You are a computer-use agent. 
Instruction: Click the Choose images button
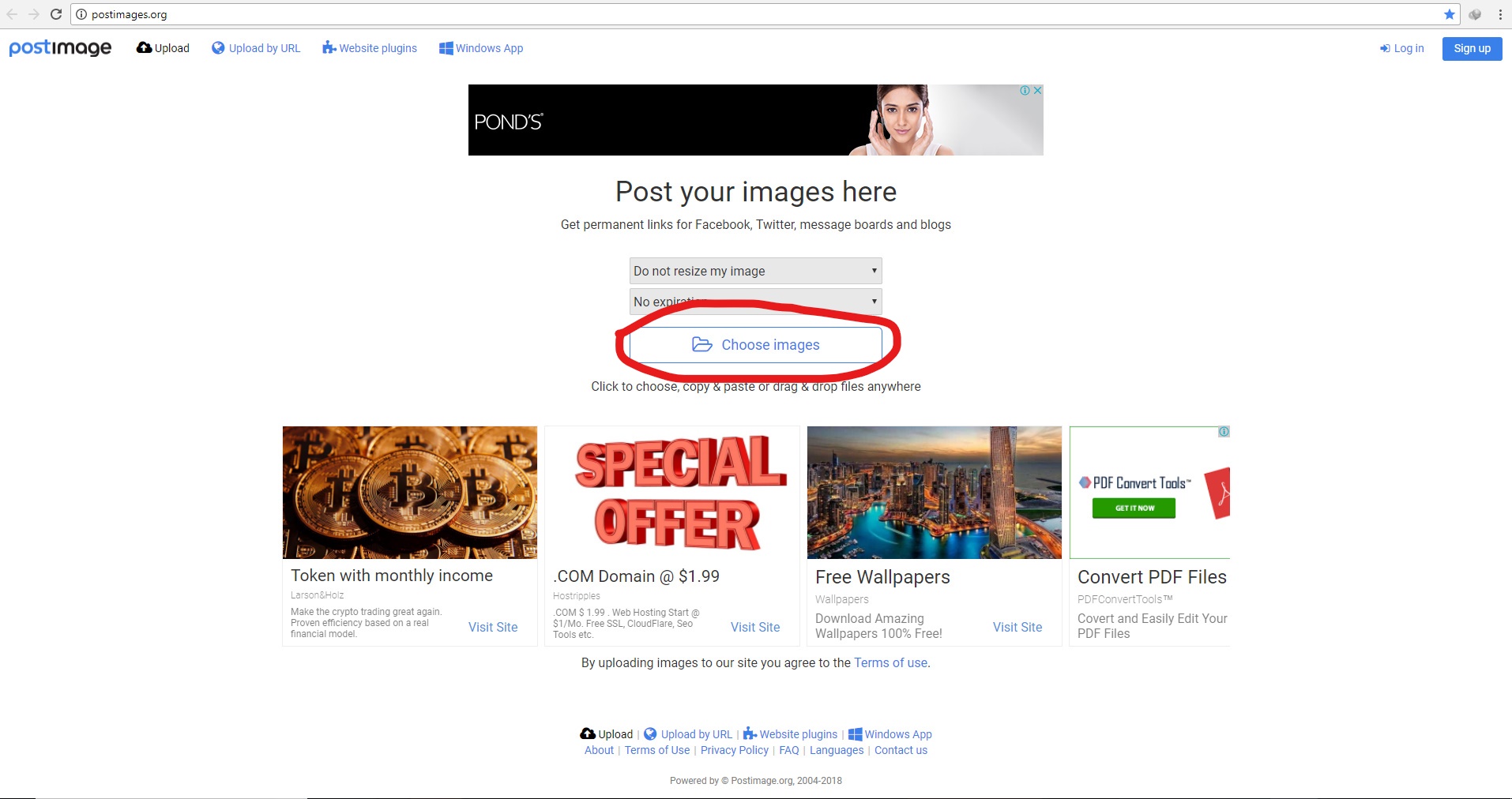756,345
